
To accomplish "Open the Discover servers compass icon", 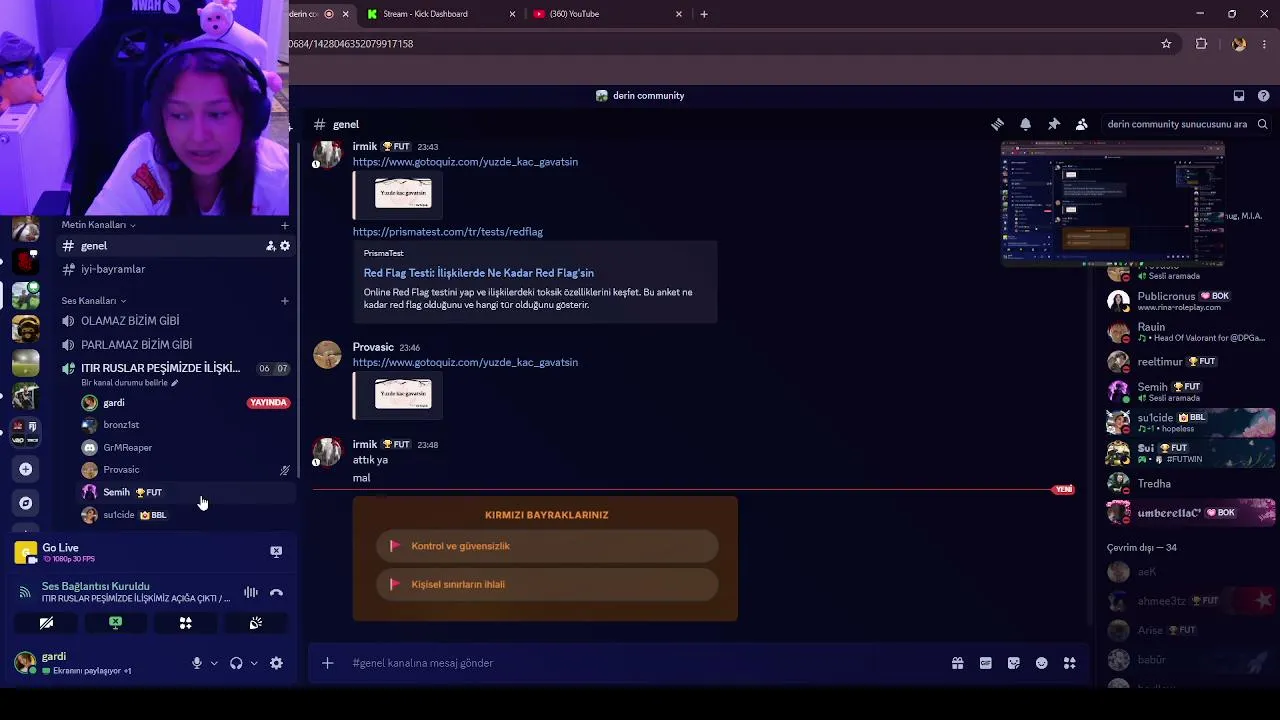I will pyautogui.click(x=26, y=503).
